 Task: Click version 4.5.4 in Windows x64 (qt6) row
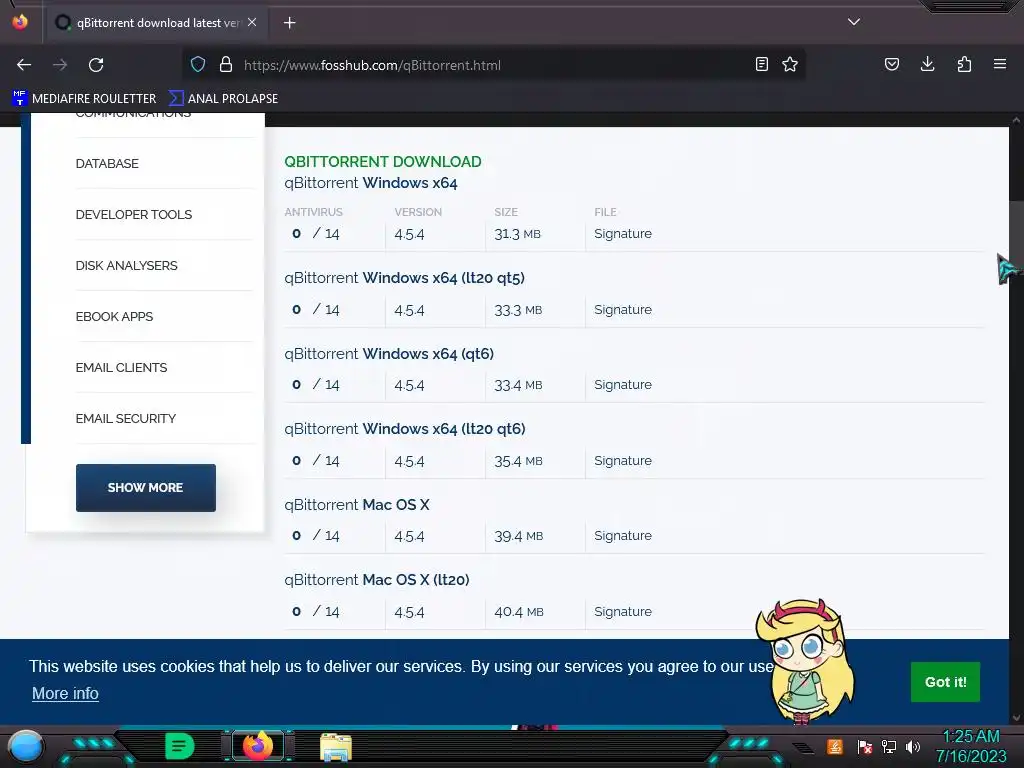point(409,385)
